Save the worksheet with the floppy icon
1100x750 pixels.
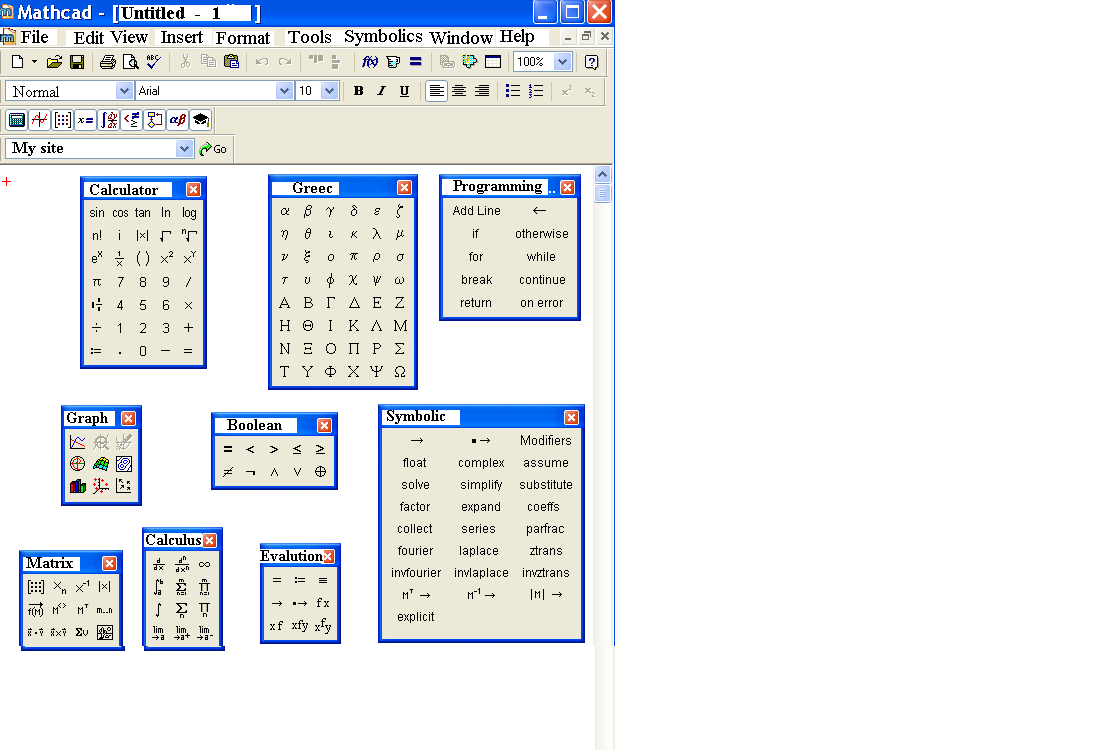tap(77, 62)
